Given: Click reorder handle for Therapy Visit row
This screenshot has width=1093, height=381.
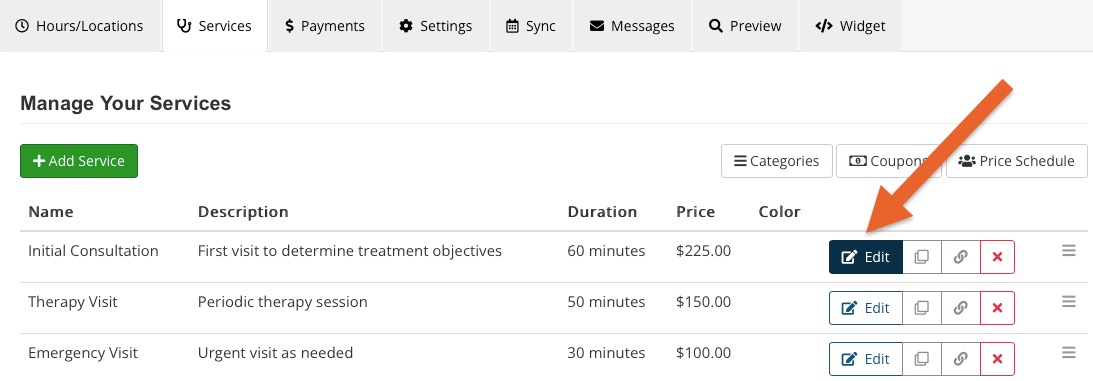Looking at the screenshot, I should tap(1069, 302).
